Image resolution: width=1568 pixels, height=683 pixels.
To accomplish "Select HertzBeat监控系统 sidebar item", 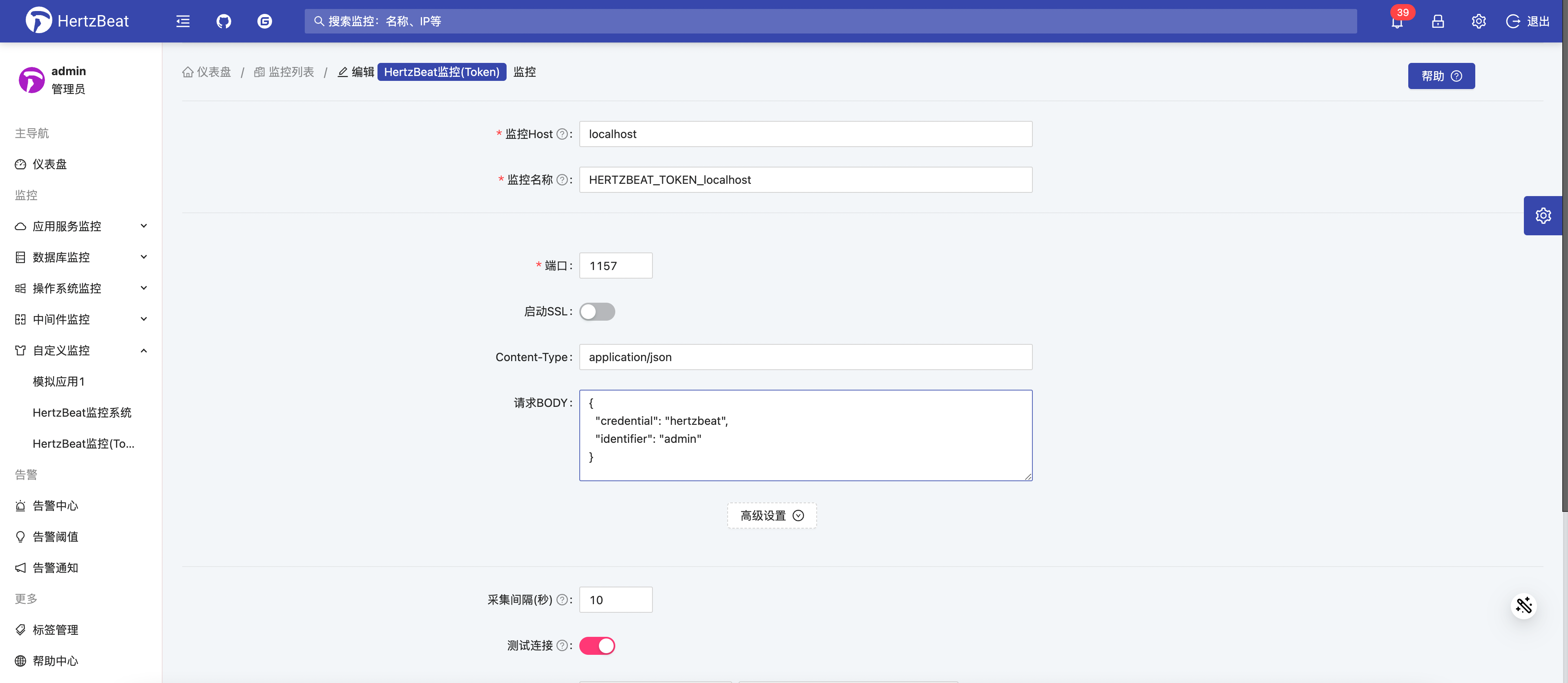I will click(x=82, y=412).
